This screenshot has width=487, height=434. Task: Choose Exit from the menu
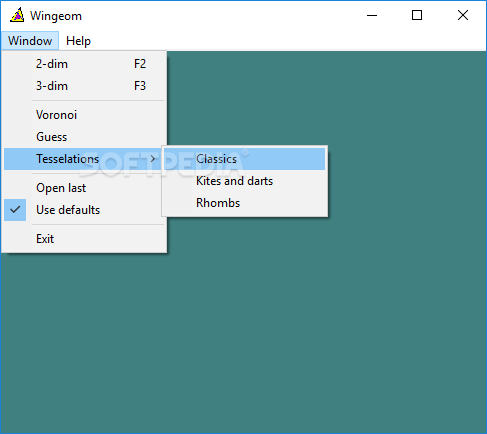(84, 239)
